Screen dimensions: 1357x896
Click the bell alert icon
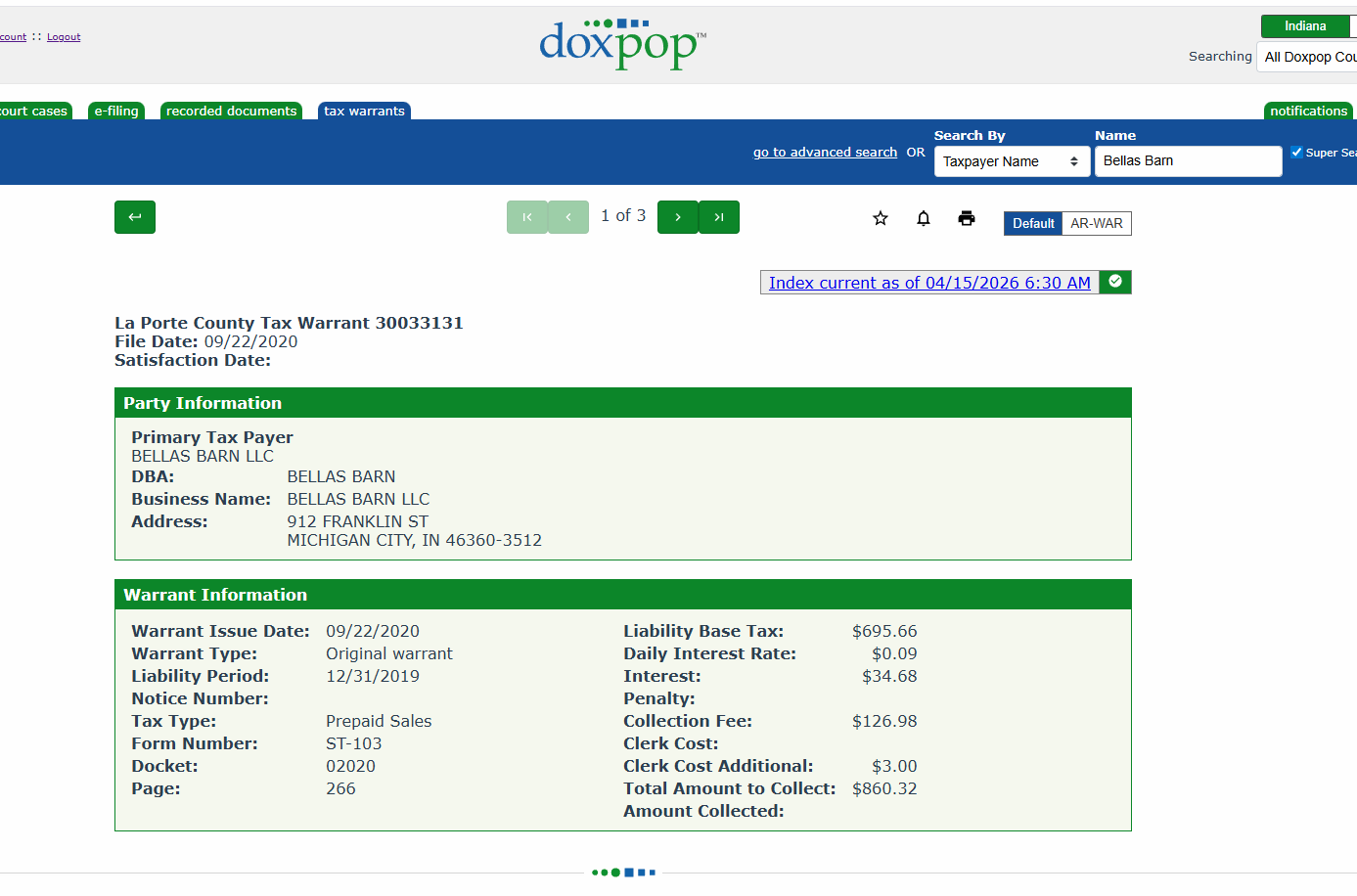pyautogui.click(x=924, y=218)
